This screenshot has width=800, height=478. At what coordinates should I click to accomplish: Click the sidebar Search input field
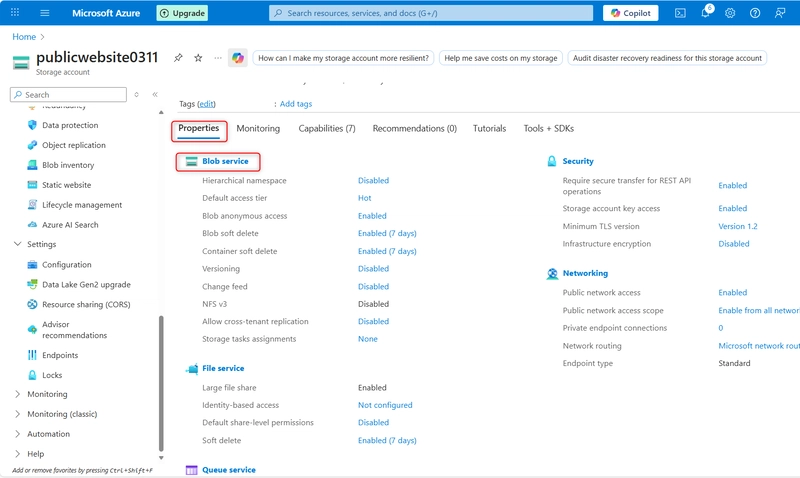[x=70, y=95]
